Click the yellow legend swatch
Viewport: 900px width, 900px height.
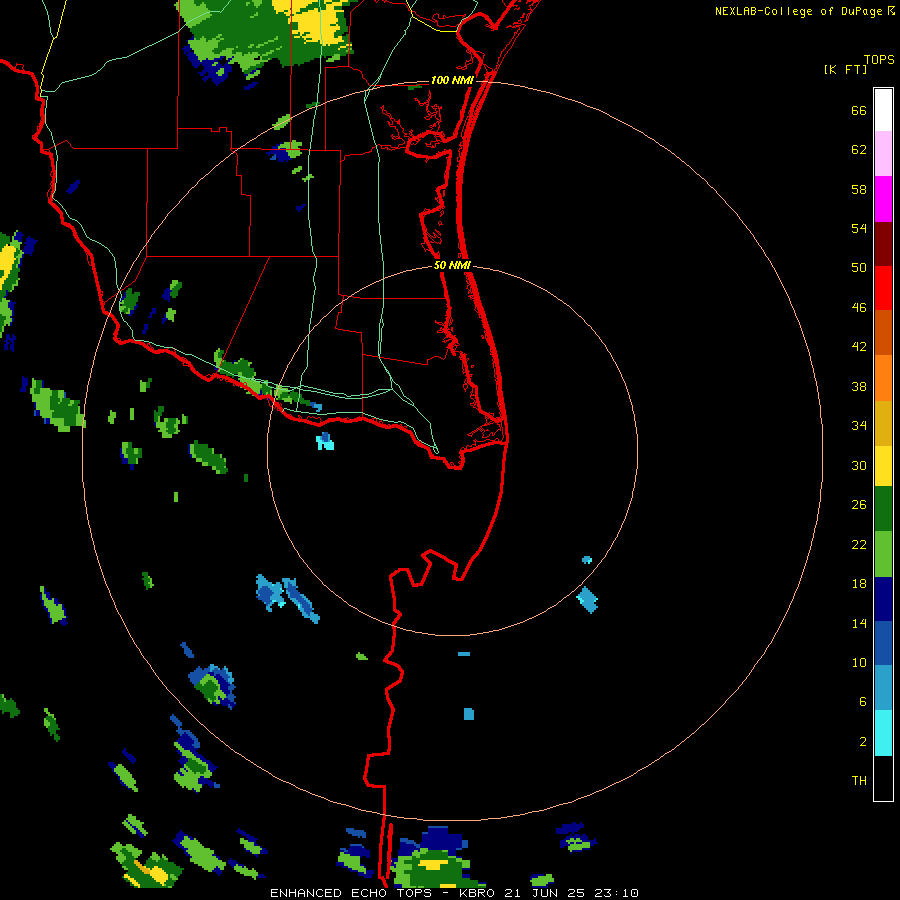[x=883, y=466]
